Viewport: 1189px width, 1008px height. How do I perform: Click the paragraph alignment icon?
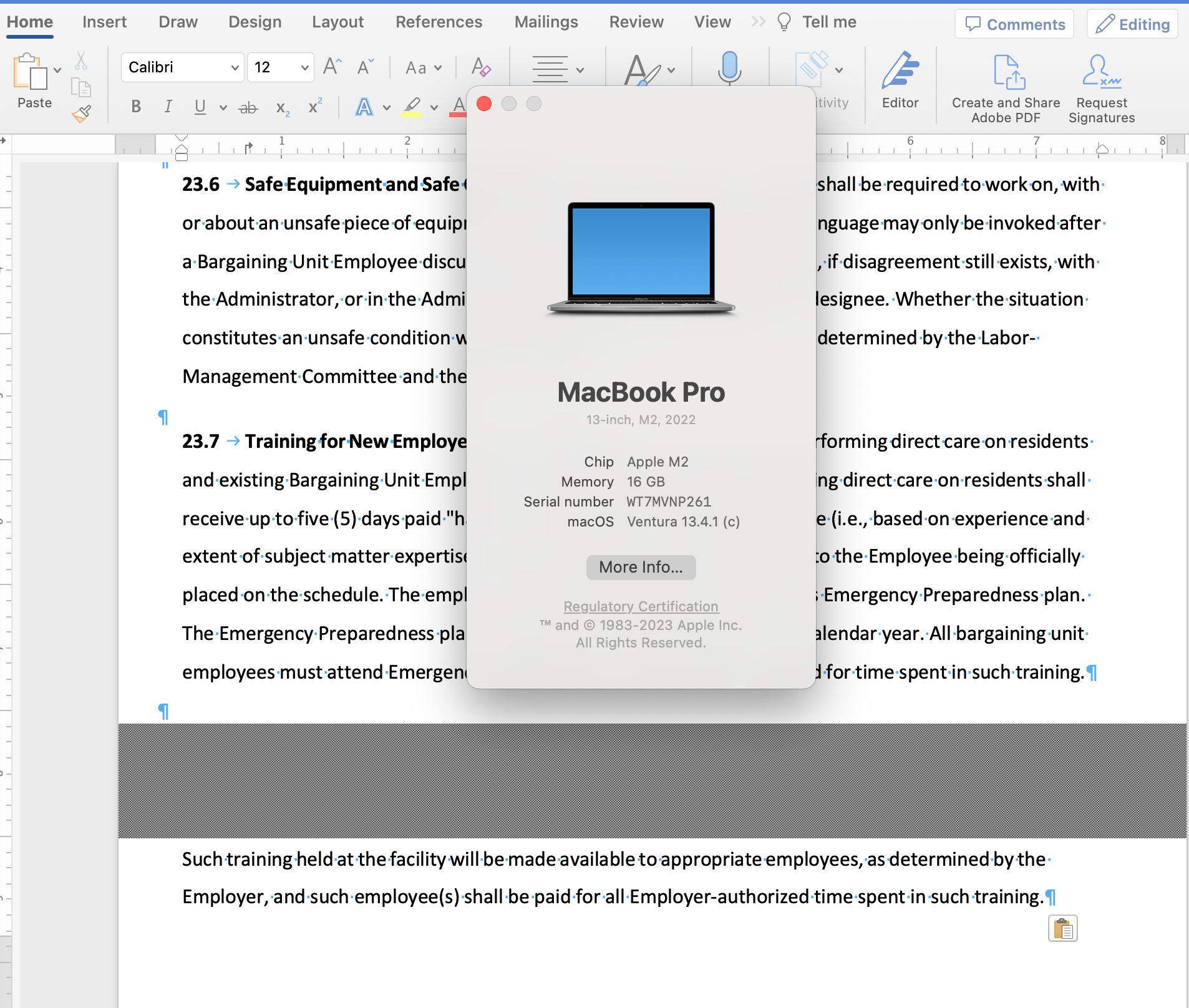coord(550,69)
